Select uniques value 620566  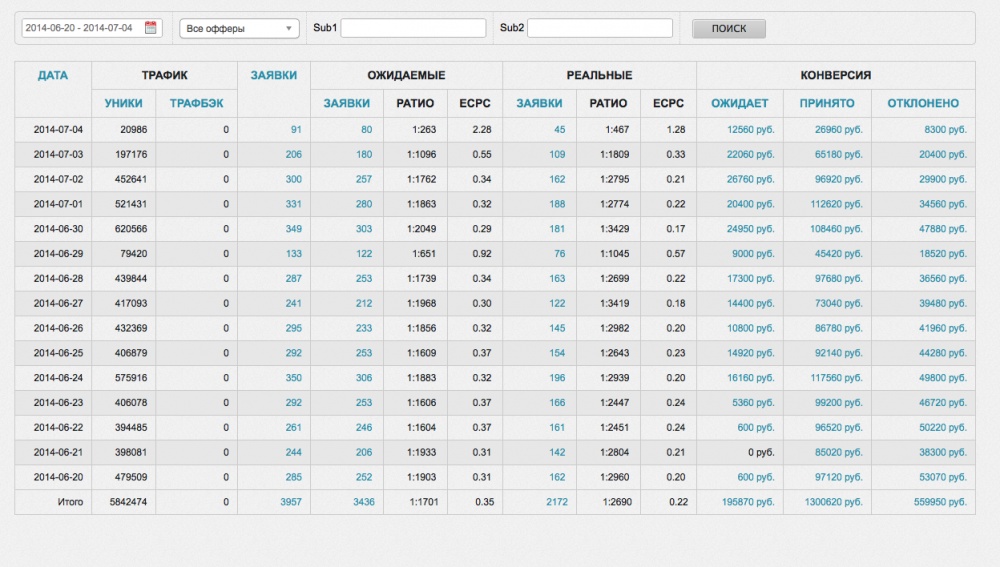click(131, 229)
